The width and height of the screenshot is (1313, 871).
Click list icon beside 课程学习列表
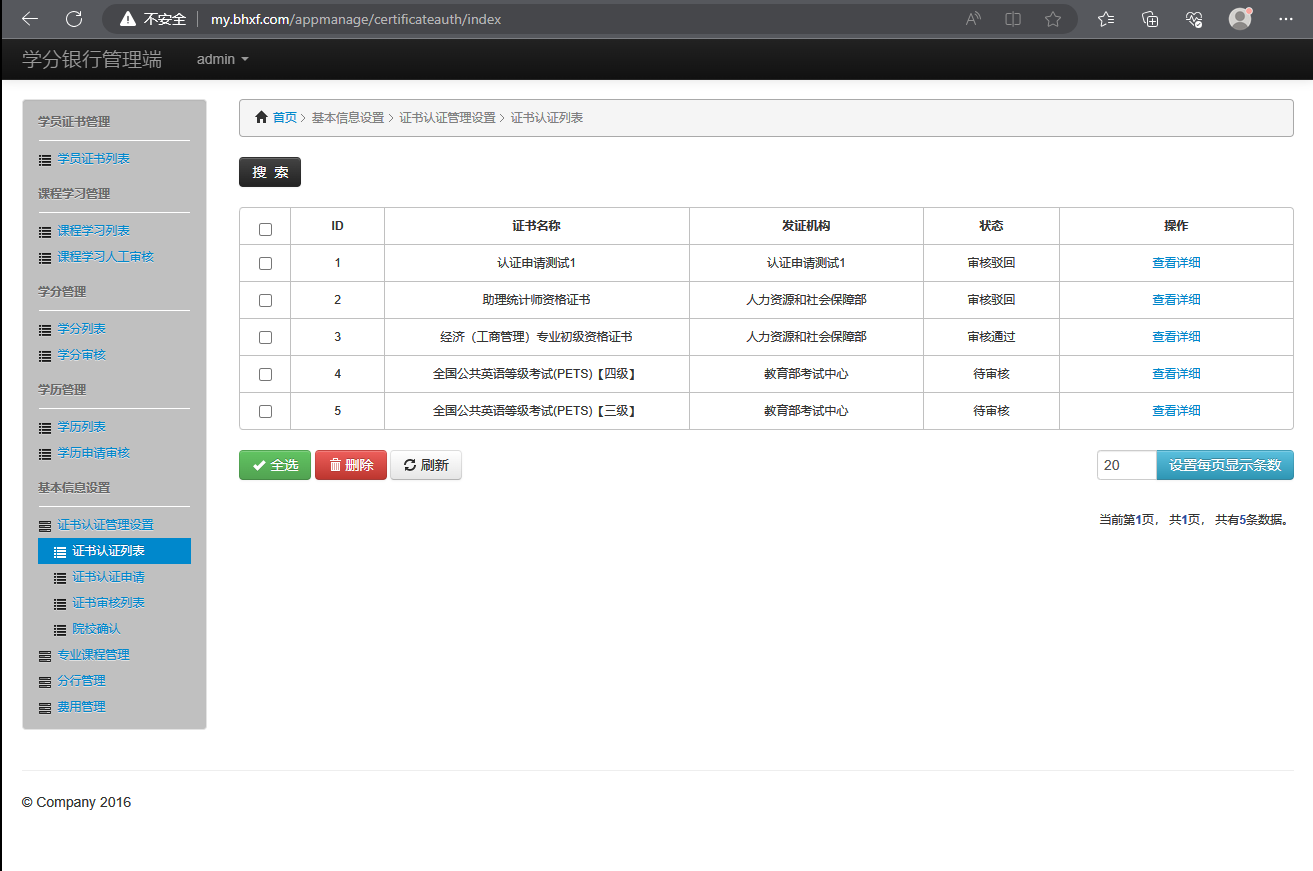coord(45,232)
